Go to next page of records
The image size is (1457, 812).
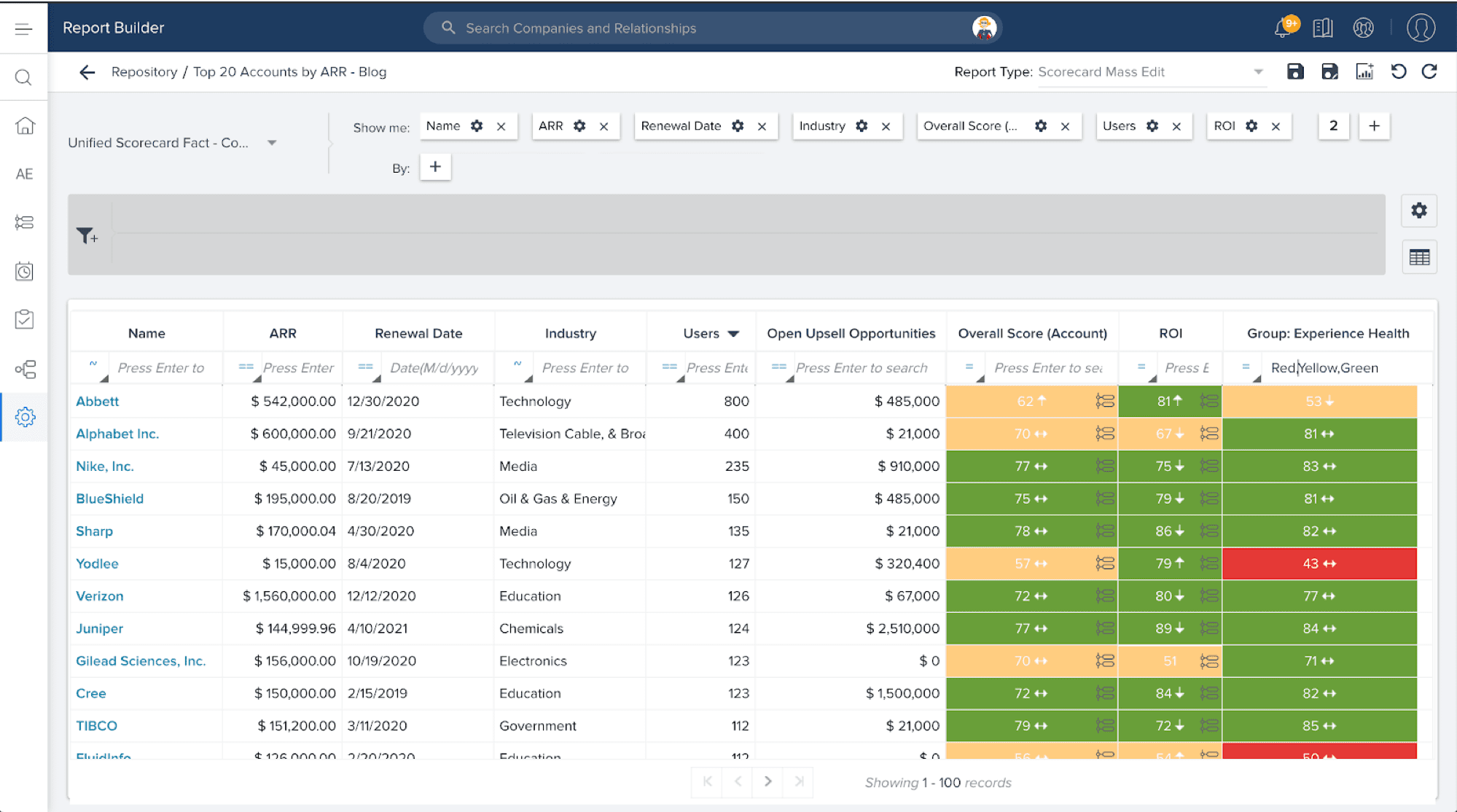pyautogui.click(x=767, y=781)
